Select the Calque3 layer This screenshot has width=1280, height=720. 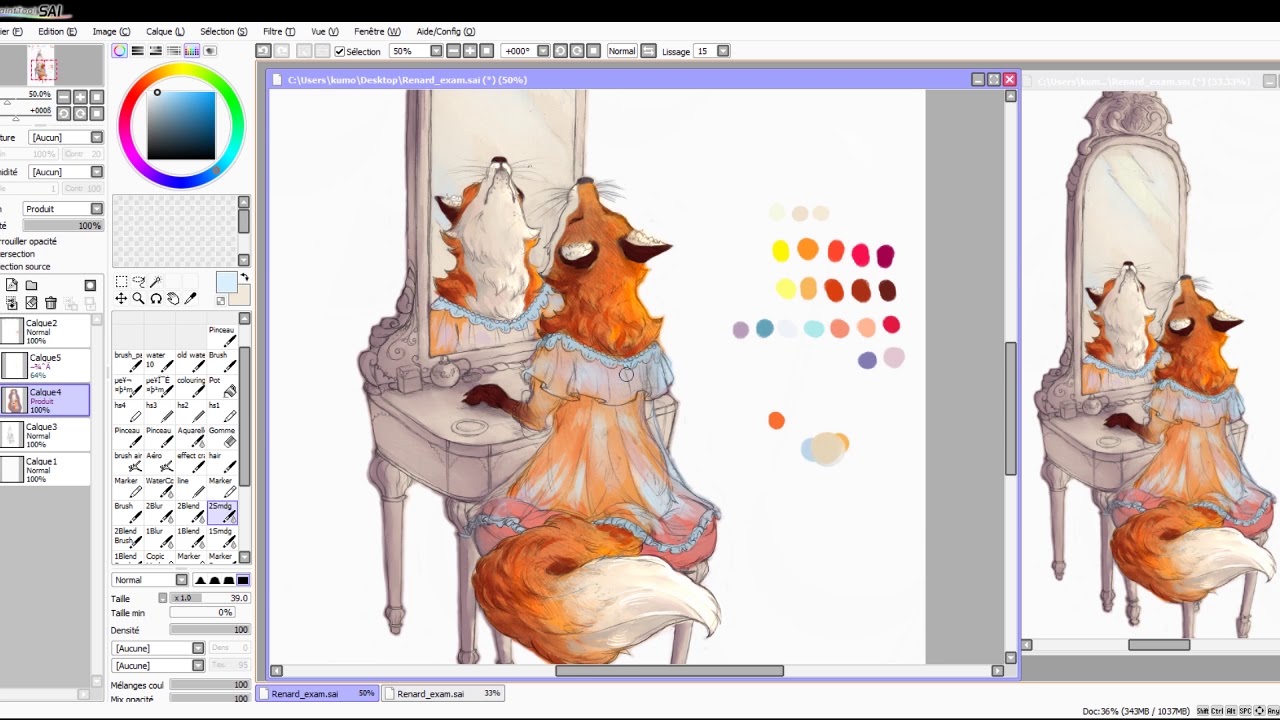[45, 435]
